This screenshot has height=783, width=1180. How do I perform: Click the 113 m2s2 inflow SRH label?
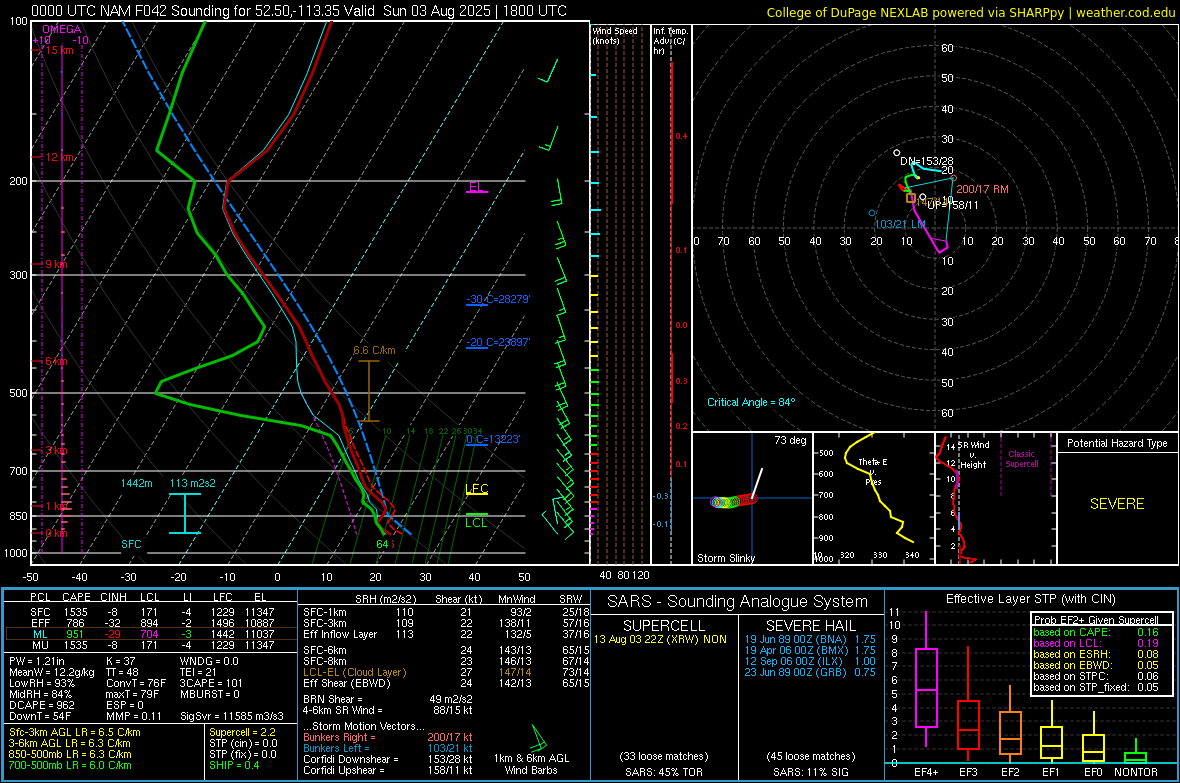pyautogui.click(x=193, y=483)
